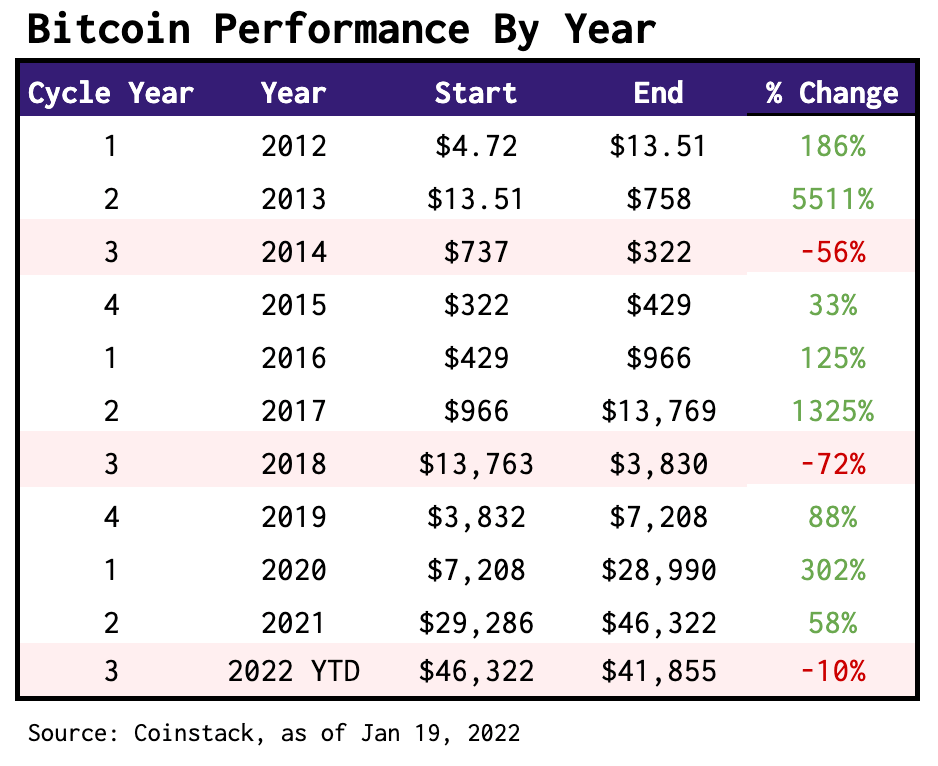Select the $4.72 start price
The width and height of the screenshot is (938, 766).
pyautogui.click(x=476, y=146)
